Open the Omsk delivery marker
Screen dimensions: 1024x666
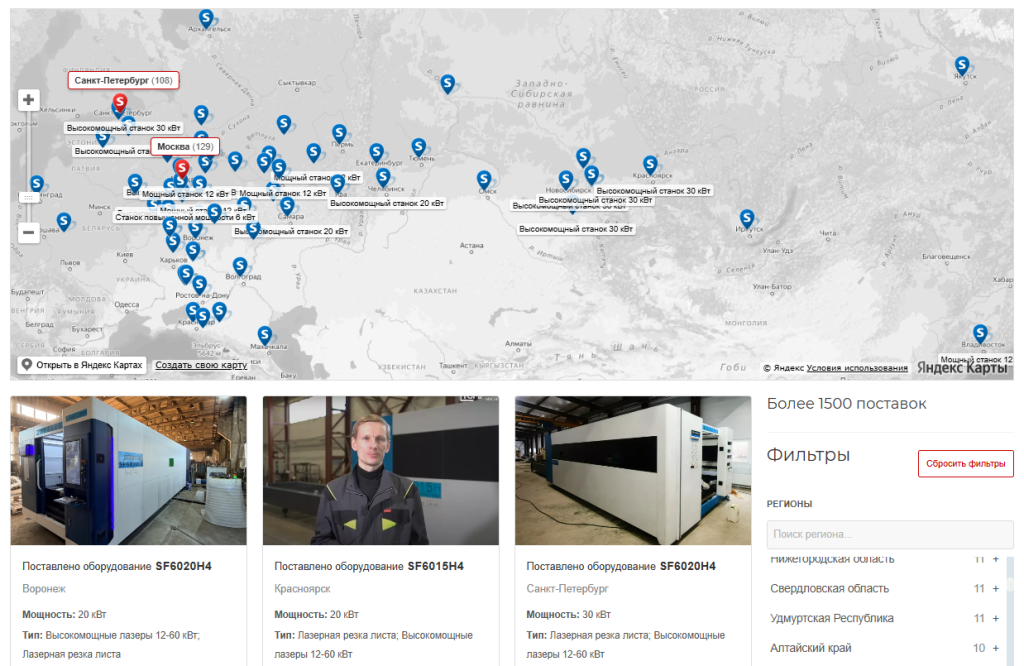[484, 180]
